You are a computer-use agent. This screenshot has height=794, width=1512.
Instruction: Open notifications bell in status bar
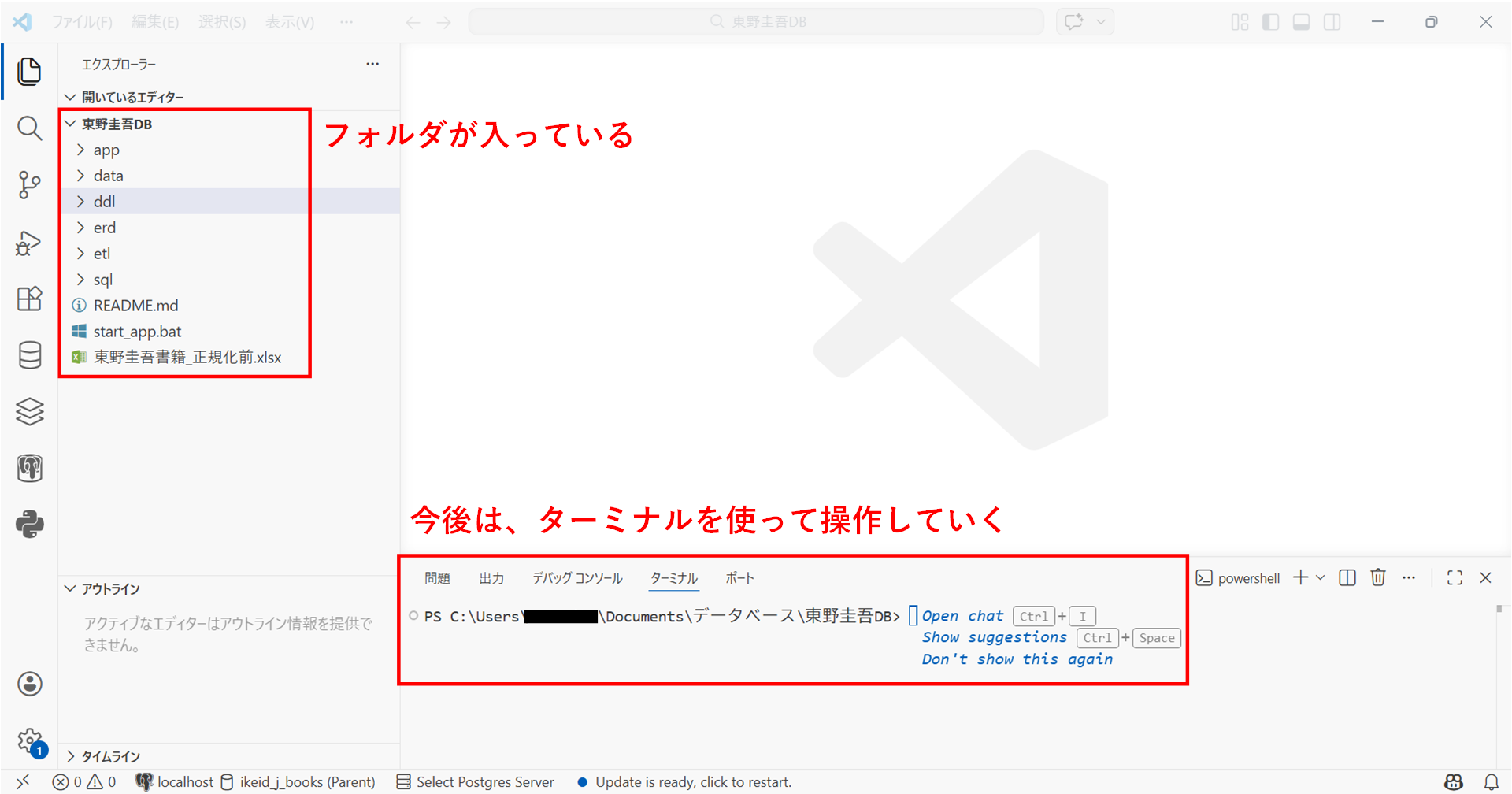pyautogui.click(x=1492, y=782)
